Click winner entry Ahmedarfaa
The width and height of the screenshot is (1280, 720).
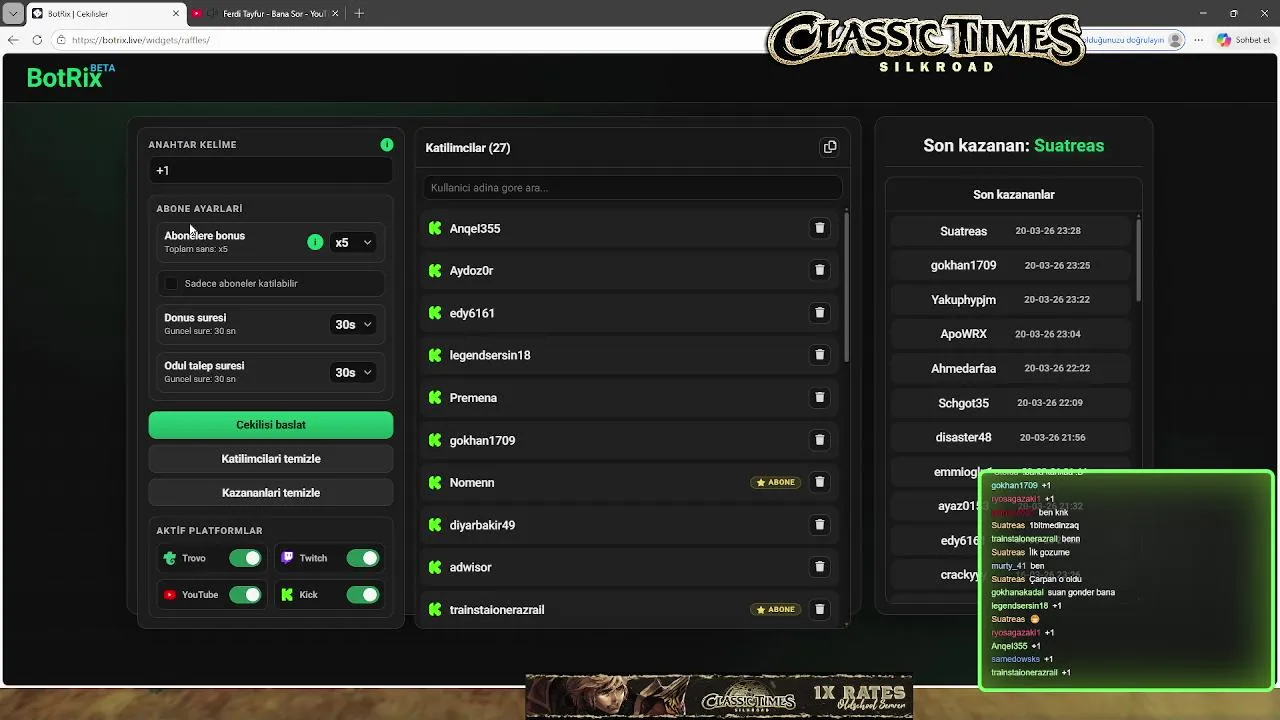1010,369
